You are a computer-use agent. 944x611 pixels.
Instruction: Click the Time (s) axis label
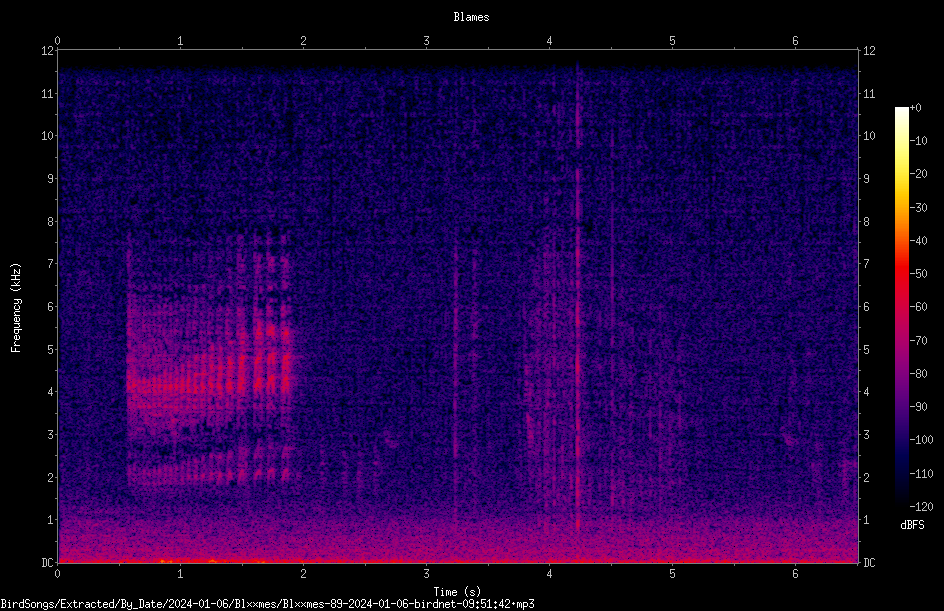coord(457,592)
